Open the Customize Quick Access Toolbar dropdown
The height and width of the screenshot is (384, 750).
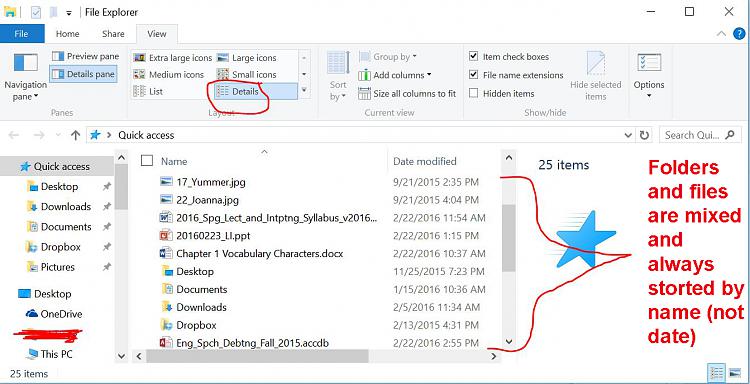[x=69, y=13]
